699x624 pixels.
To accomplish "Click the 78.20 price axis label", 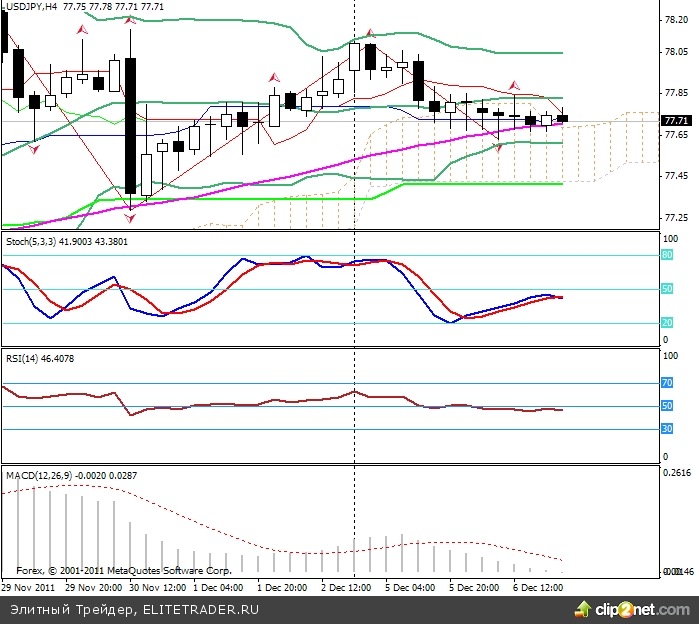I will (674, 20).
